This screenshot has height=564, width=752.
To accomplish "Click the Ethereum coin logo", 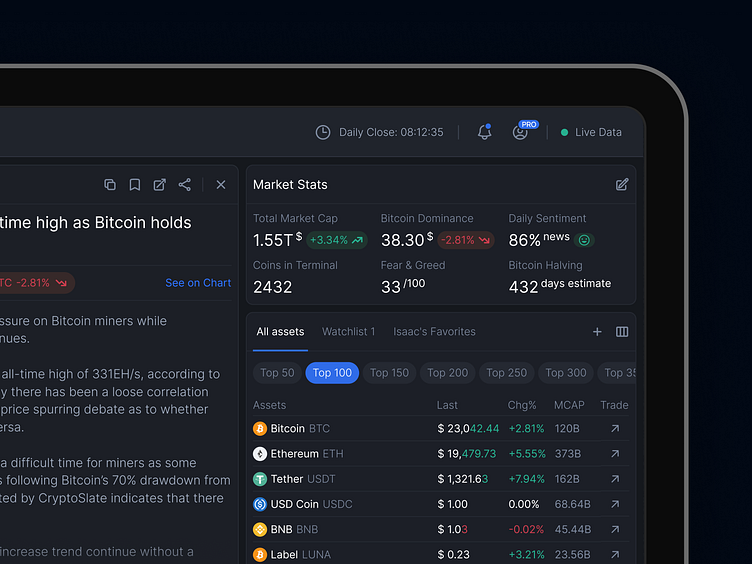I will pos(260,454).
